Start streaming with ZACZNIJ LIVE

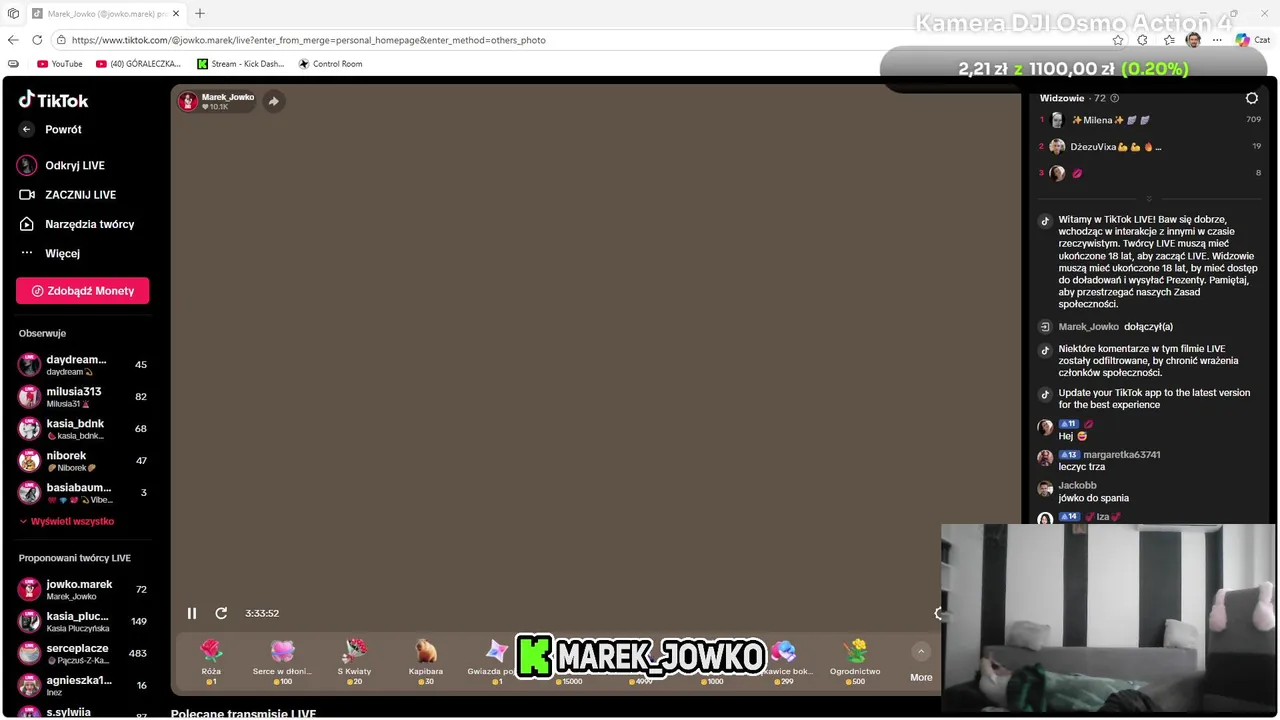pyautogui.click(x=67, y=195)
